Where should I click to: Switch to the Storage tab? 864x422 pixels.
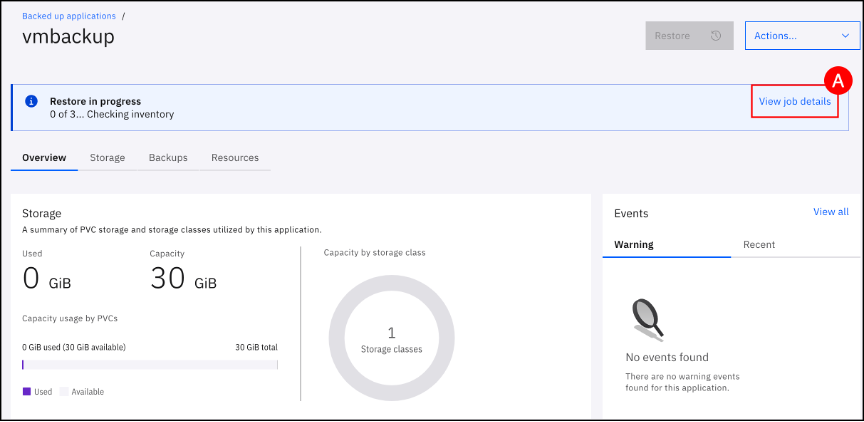[x=107, y=158]
